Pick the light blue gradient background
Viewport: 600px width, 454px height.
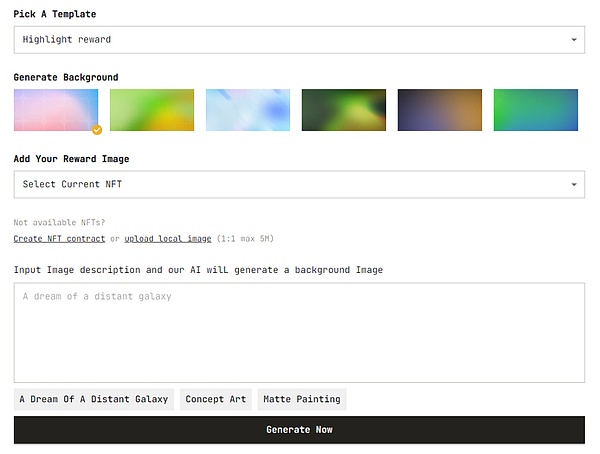point(247,110)
